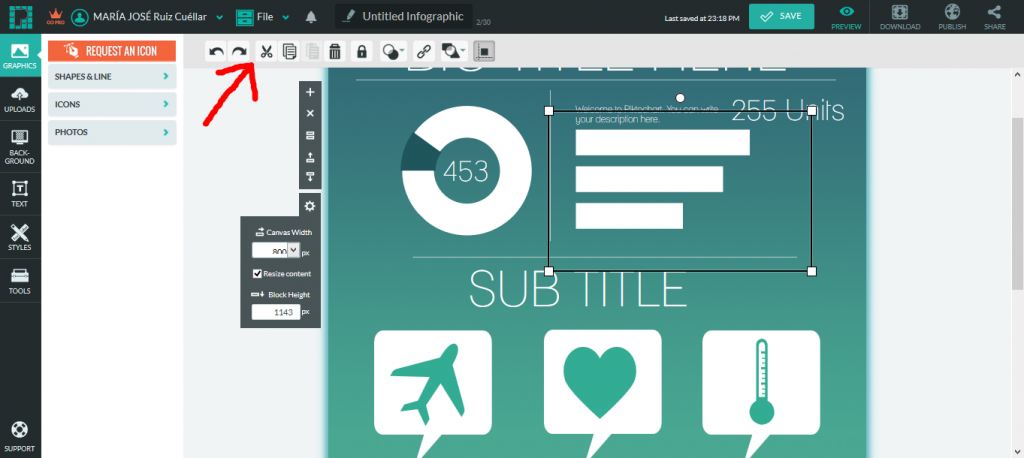Cut selection with the scissors icon
The height and width of the screenshot is (458, 1024).
click(x=266, y=51)
